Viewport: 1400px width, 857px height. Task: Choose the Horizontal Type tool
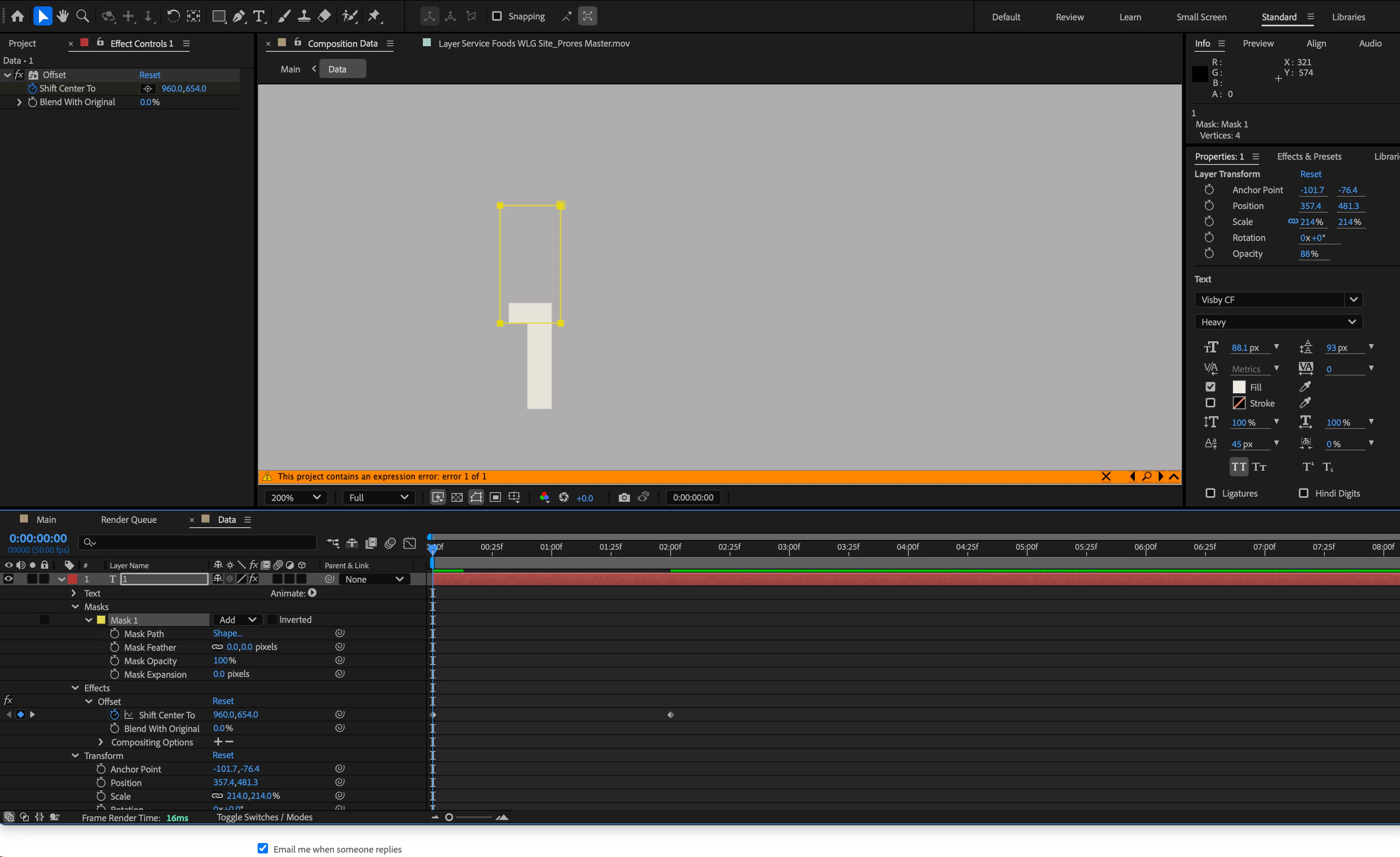click(x=259, y=16)
